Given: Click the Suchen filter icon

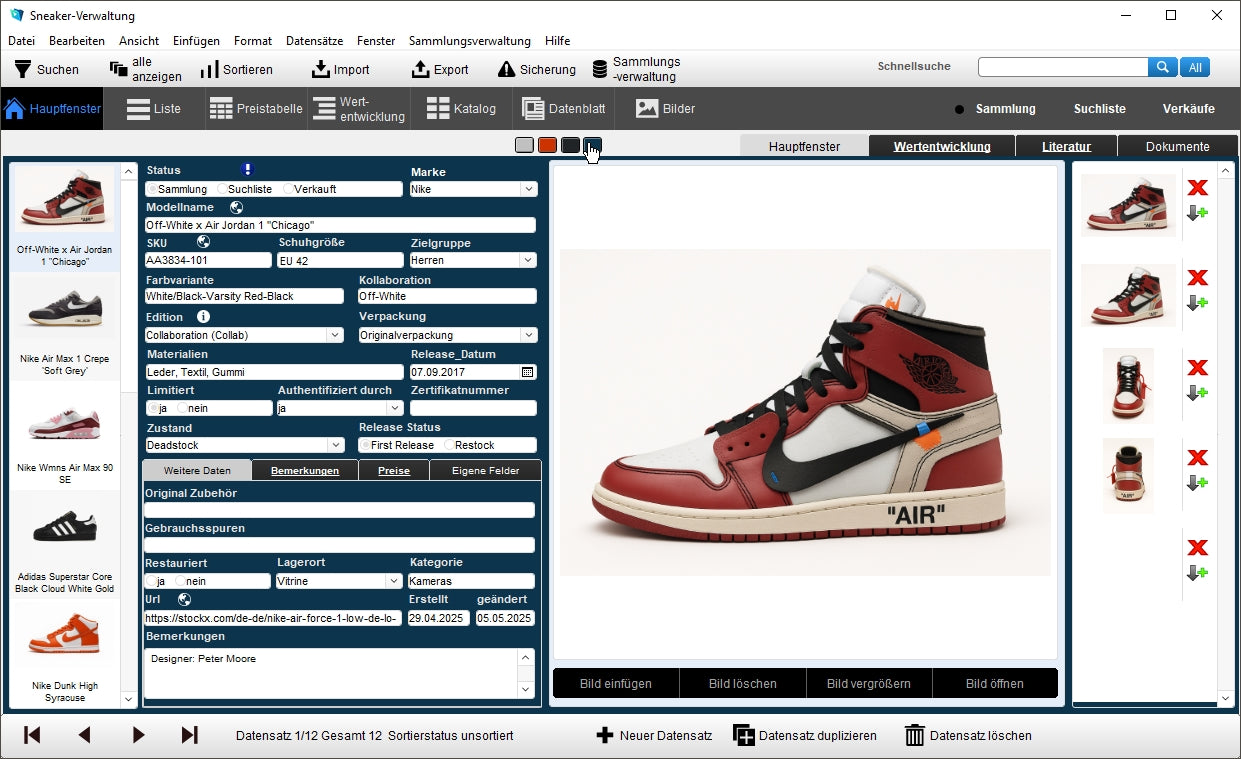Looking at the screenshot, I should pyautogui.click(x=22, y=70).
